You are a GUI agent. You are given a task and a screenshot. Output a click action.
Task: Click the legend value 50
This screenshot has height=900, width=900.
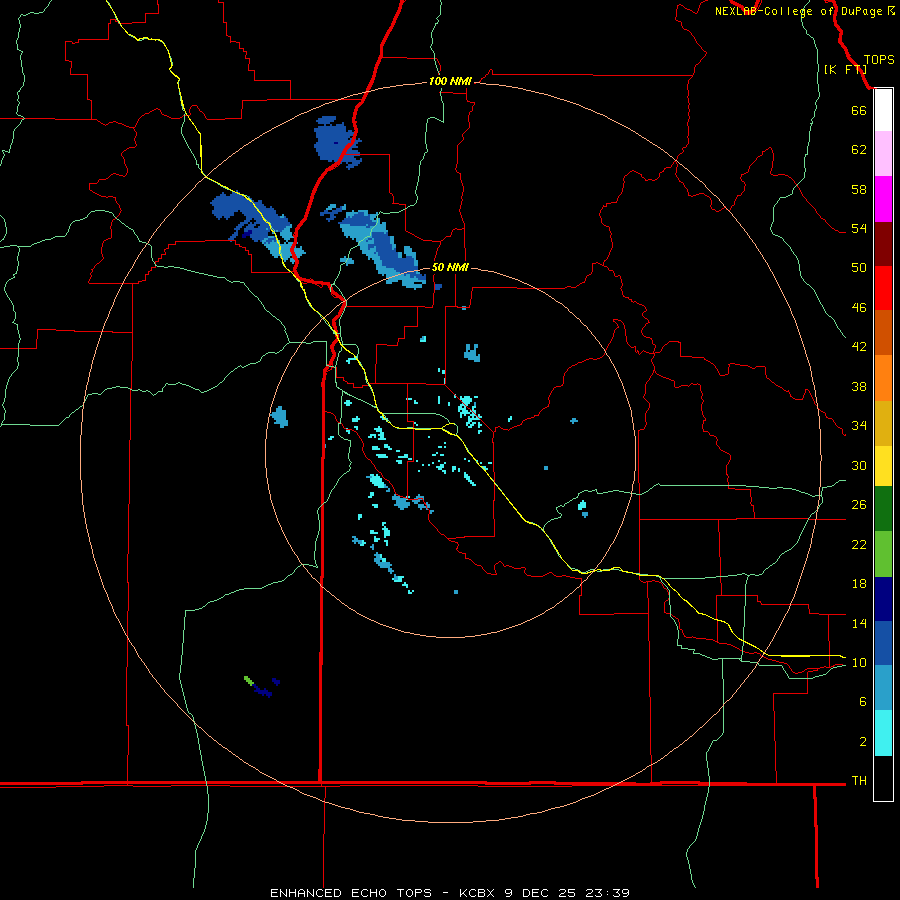tap(859, 268)
